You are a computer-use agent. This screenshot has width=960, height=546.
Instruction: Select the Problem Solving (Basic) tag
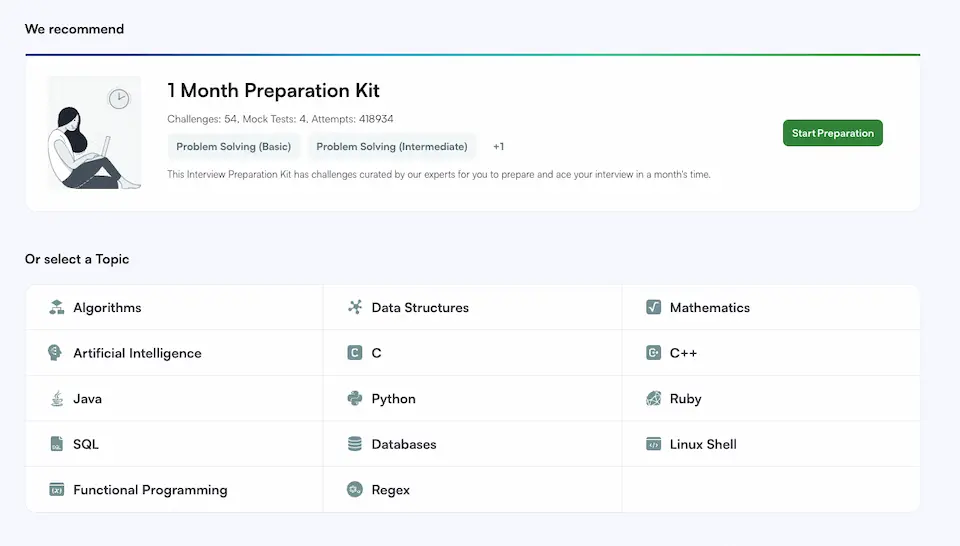click(233, 147)
